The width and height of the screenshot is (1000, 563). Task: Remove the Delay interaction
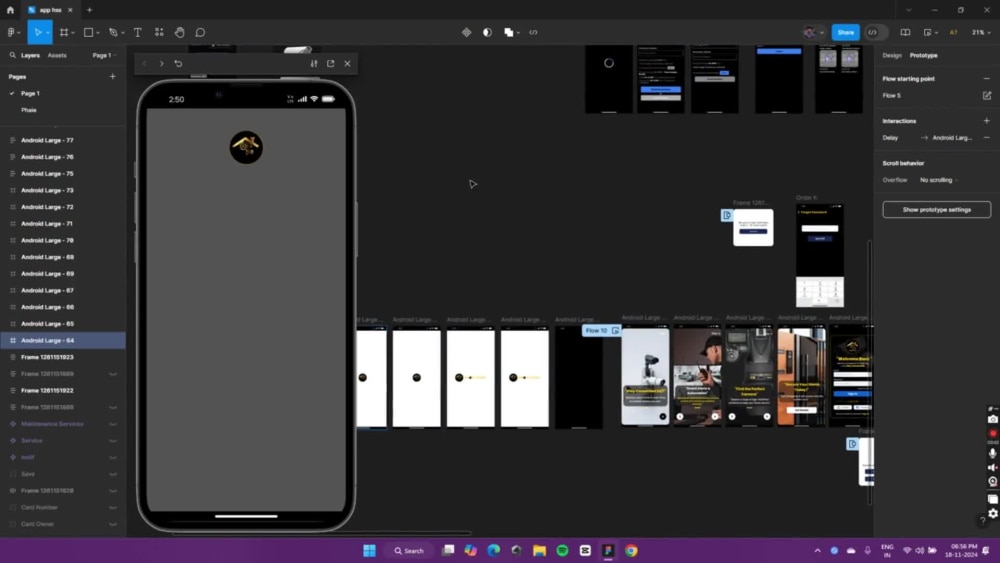987,138
